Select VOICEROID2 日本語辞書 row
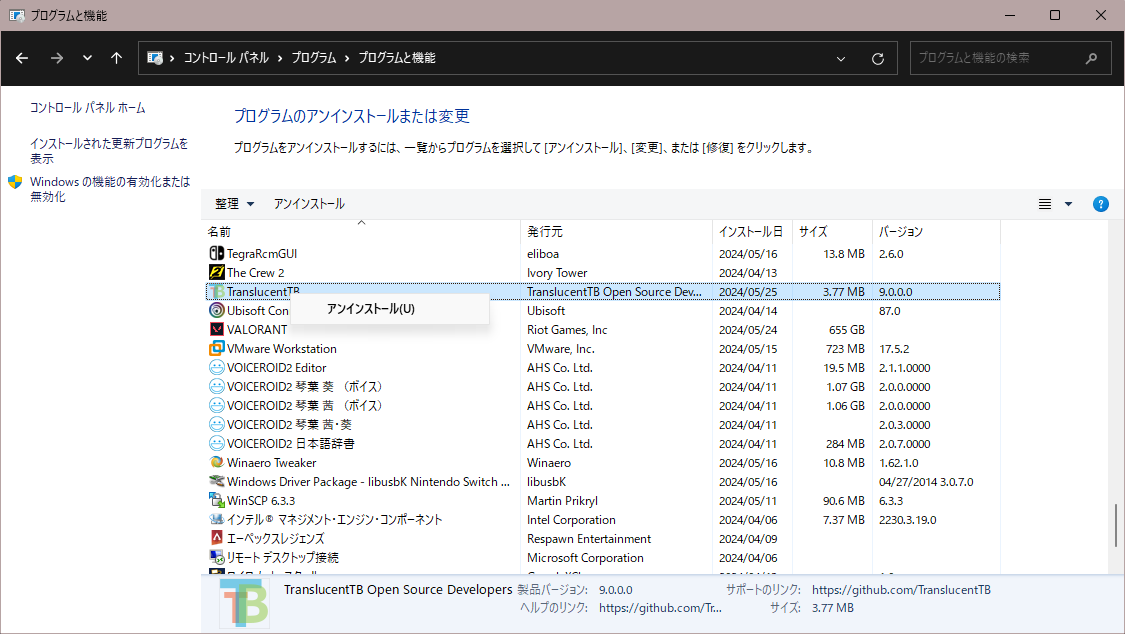Image resolution: width=1125 pixels, height=634 pixels. click(603, 443)
